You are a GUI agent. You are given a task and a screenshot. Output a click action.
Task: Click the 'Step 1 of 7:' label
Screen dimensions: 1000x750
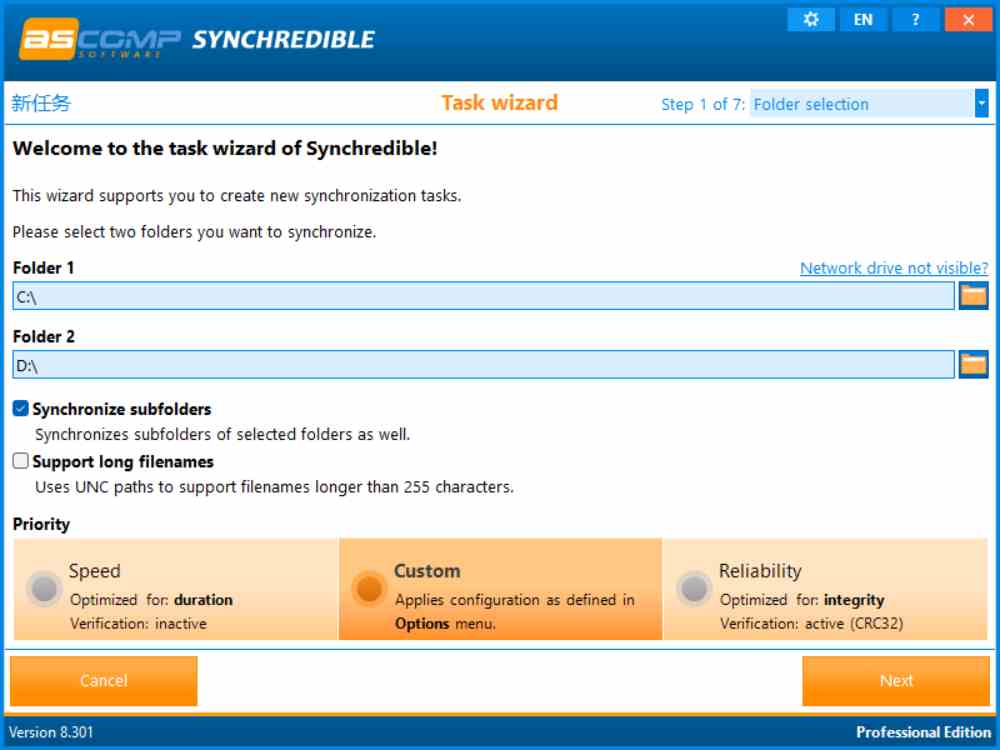[703, 104]
